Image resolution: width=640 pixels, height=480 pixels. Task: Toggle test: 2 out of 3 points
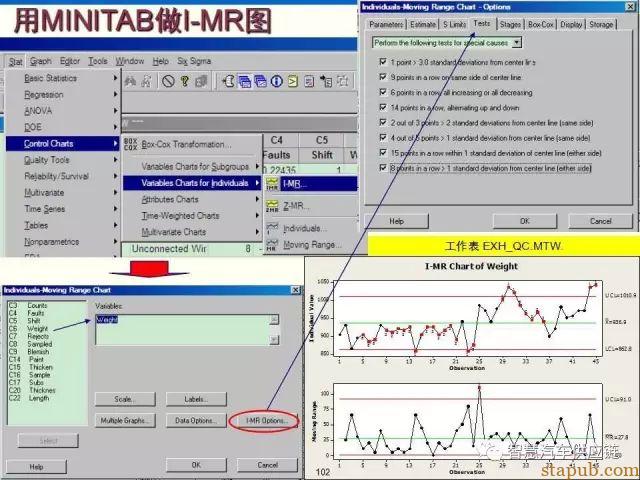coord(383,122)
